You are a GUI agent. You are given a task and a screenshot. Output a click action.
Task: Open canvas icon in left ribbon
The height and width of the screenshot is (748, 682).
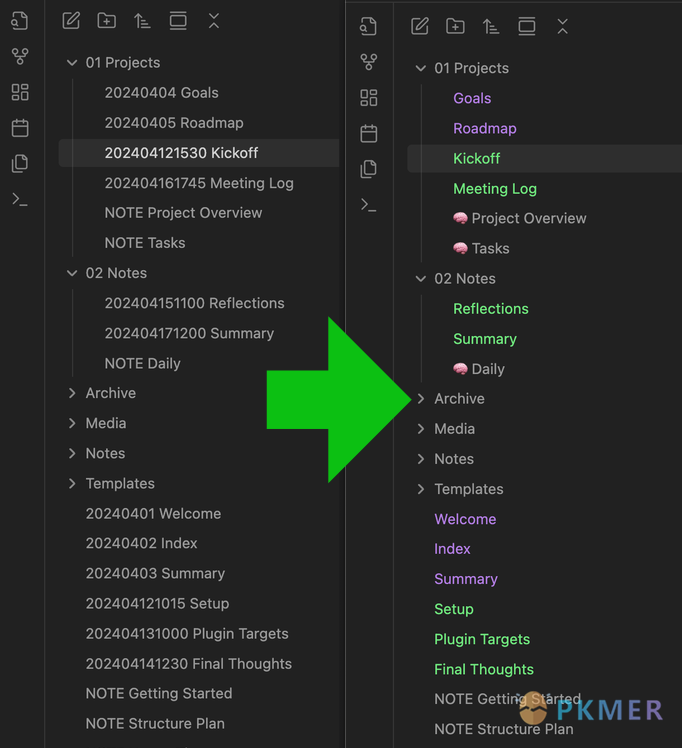[20, 92]
